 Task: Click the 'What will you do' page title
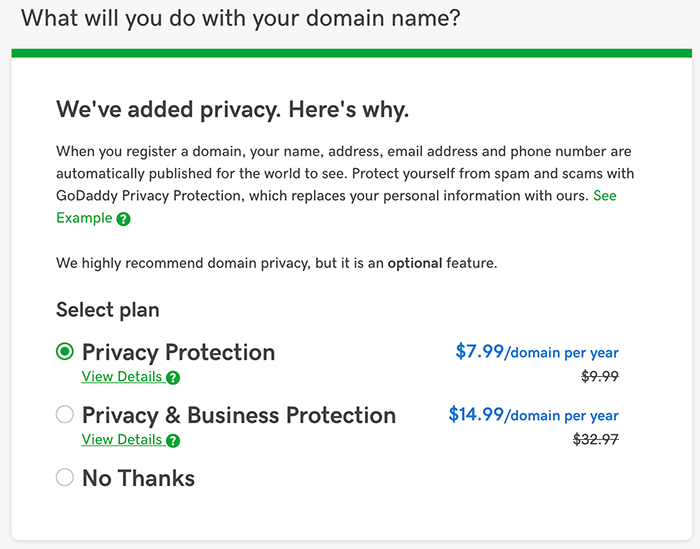coord(241,19)
